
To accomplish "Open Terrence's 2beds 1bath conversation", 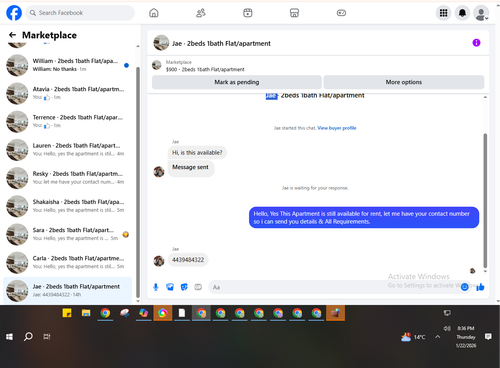I will (x=67, y=122).
